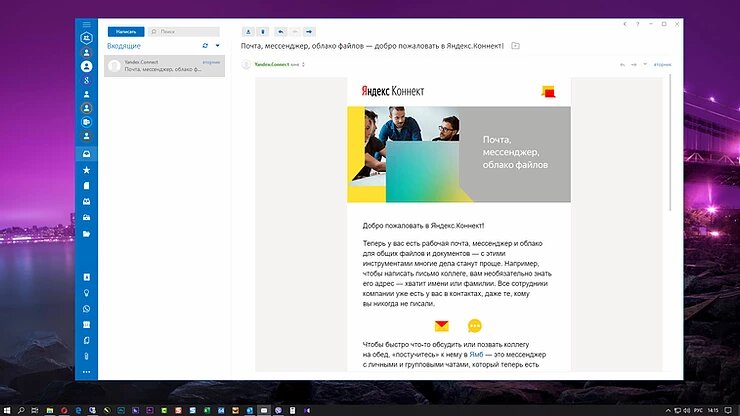Open more actions dropdown in message header
Viewport: 740px width, 416px height.
click(645, 64)
